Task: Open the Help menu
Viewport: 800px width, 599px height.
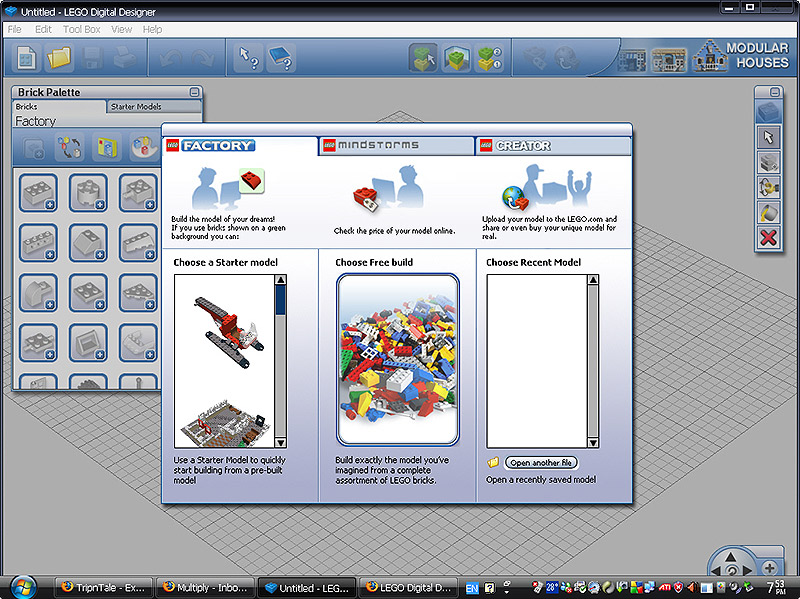Action: (152, 30)
